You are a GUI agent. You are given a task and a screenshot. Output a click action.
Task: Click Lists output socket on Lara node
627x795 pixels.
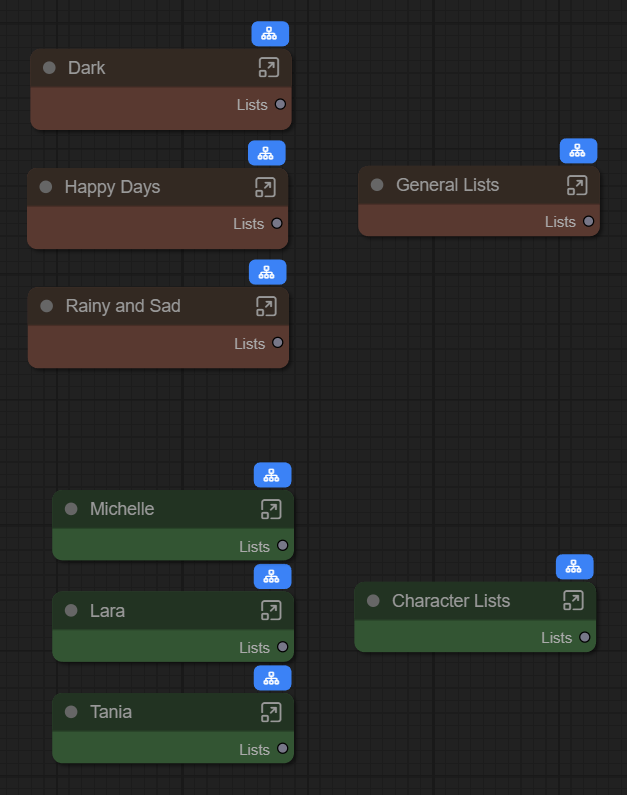(282, 647)
